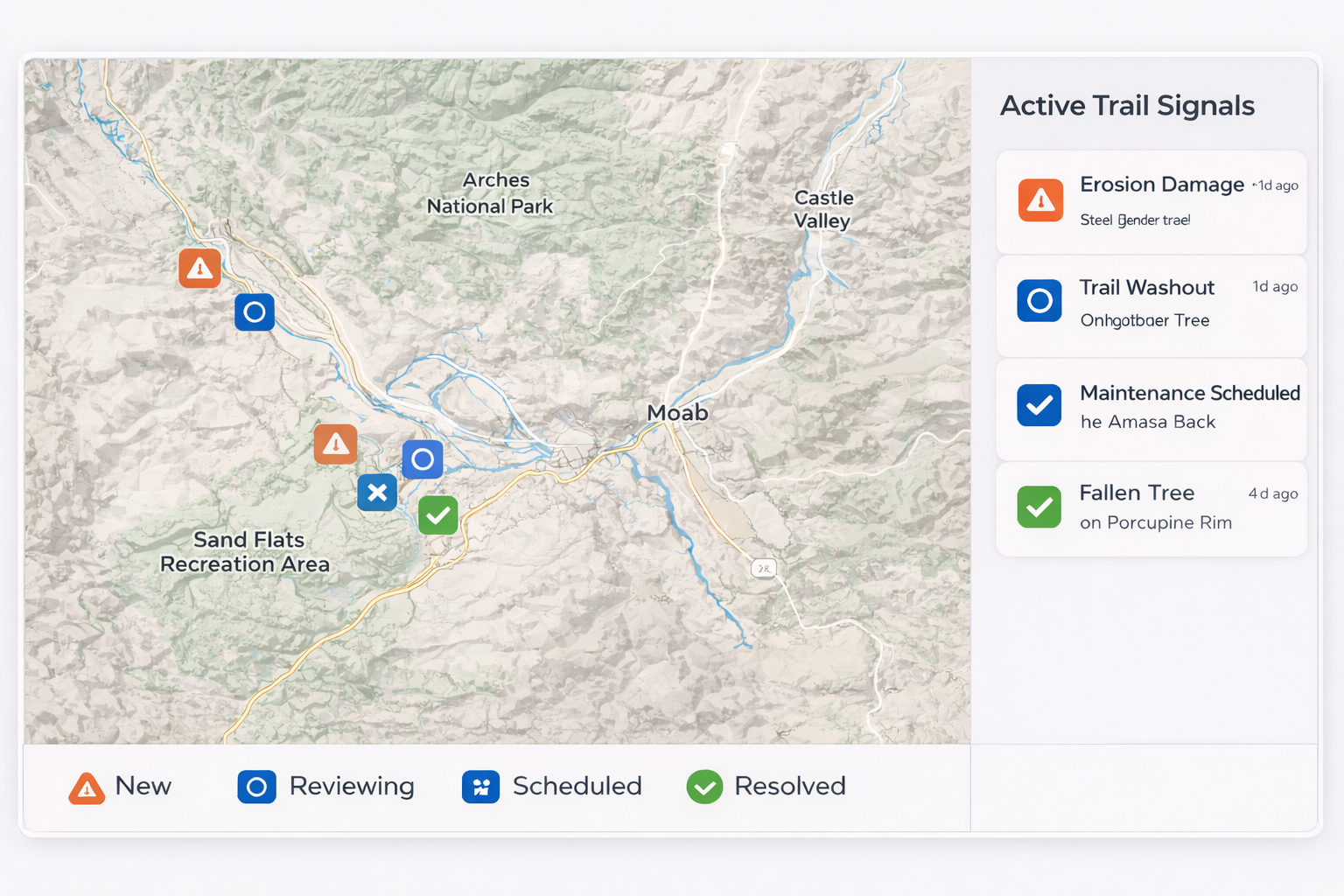The height and width of the screenshot is (896, 1344).
Task: Toggle the Resolved status in the legend
Action: [766, 787]
